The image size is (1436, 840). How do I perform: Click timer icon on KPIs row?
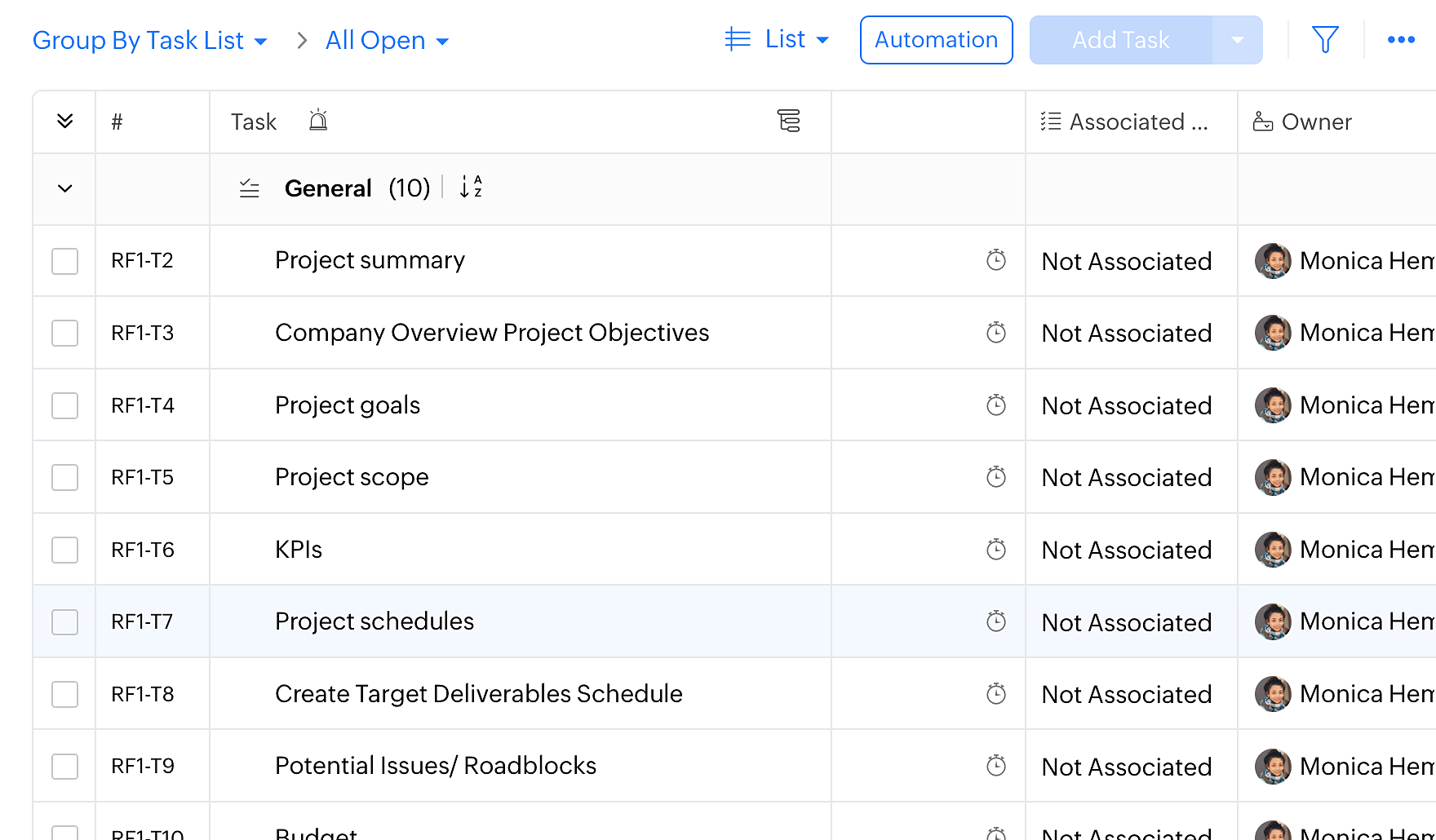coord(995,550)
